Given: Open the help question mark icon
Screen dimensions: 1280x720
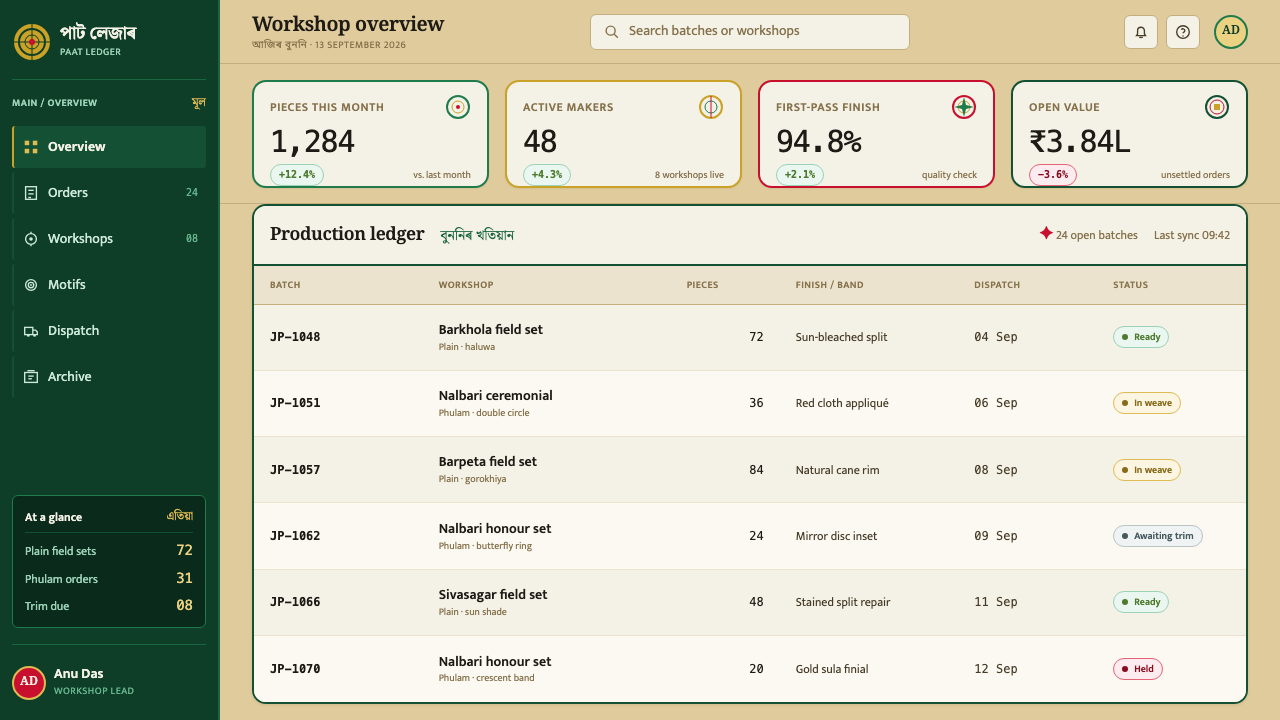Looking at the screenshot, I should 1183,32.
